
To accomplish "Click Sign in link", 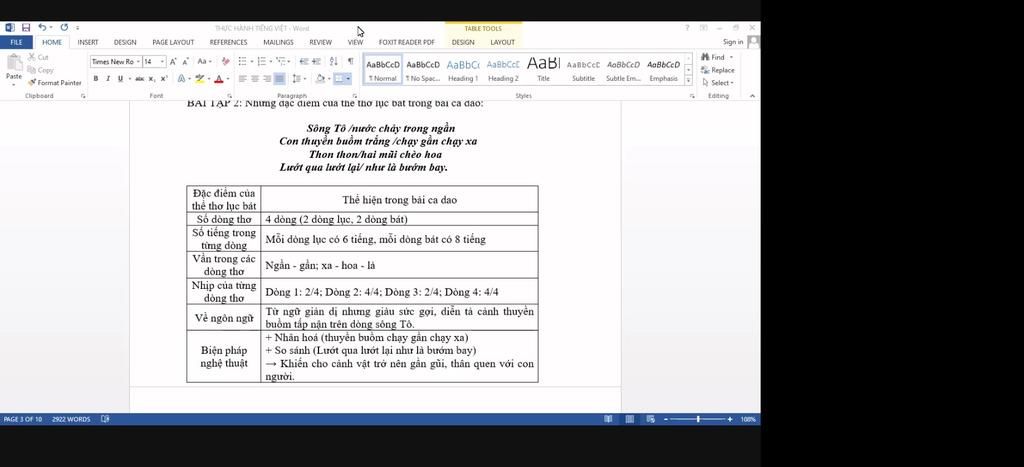I will point(733,42).
